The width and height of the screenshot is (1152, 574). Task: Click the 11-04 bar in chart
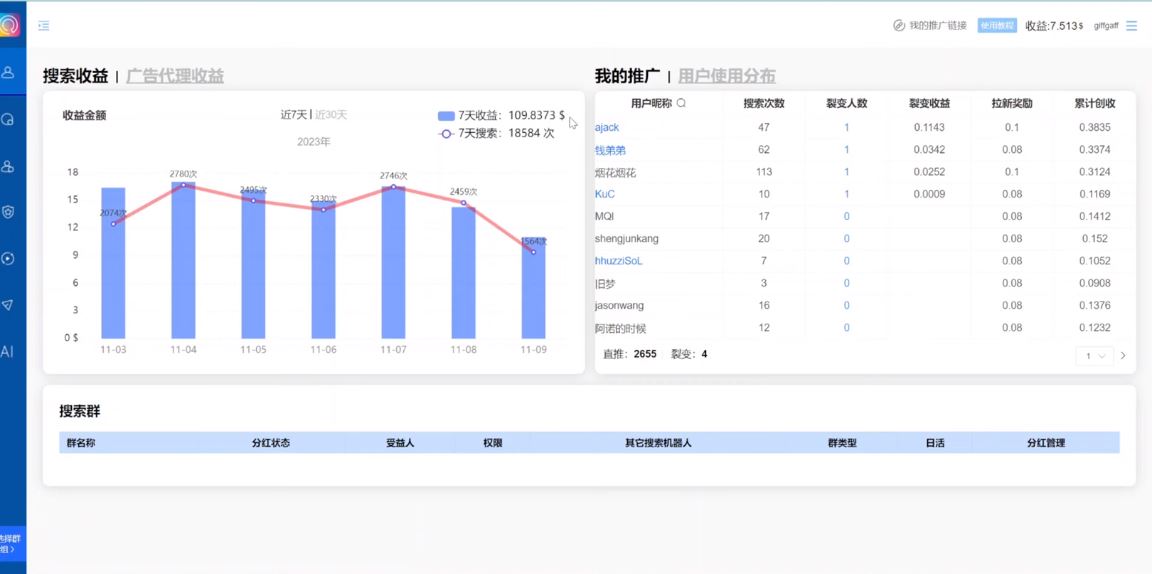click(183, 260)
